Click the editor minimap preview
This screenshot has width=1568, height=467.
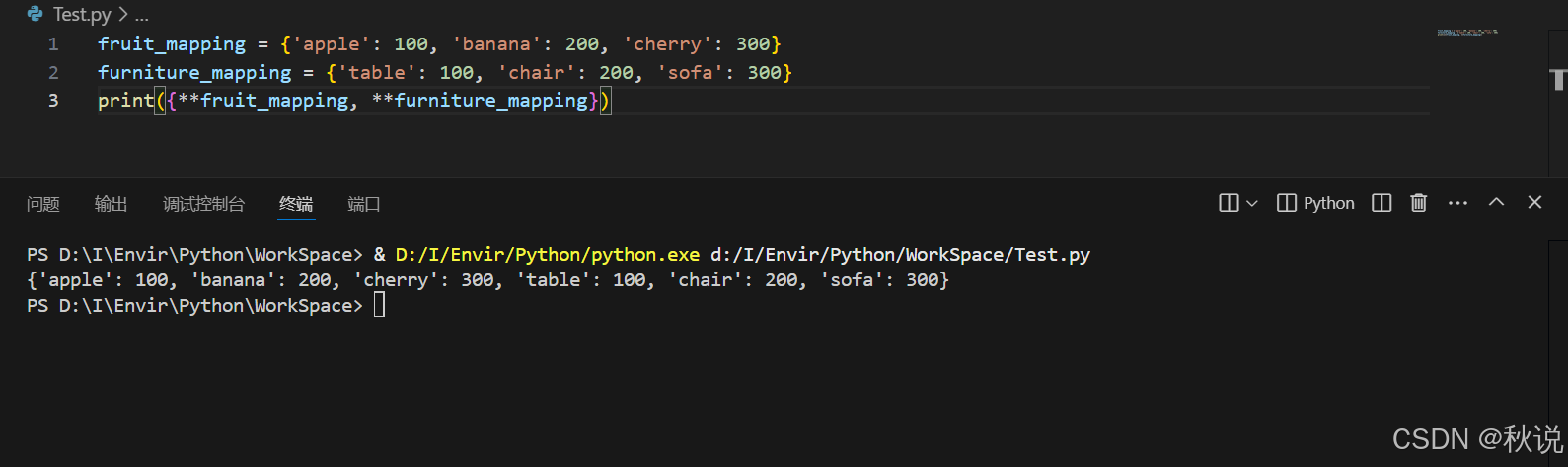pos(1467,33)
